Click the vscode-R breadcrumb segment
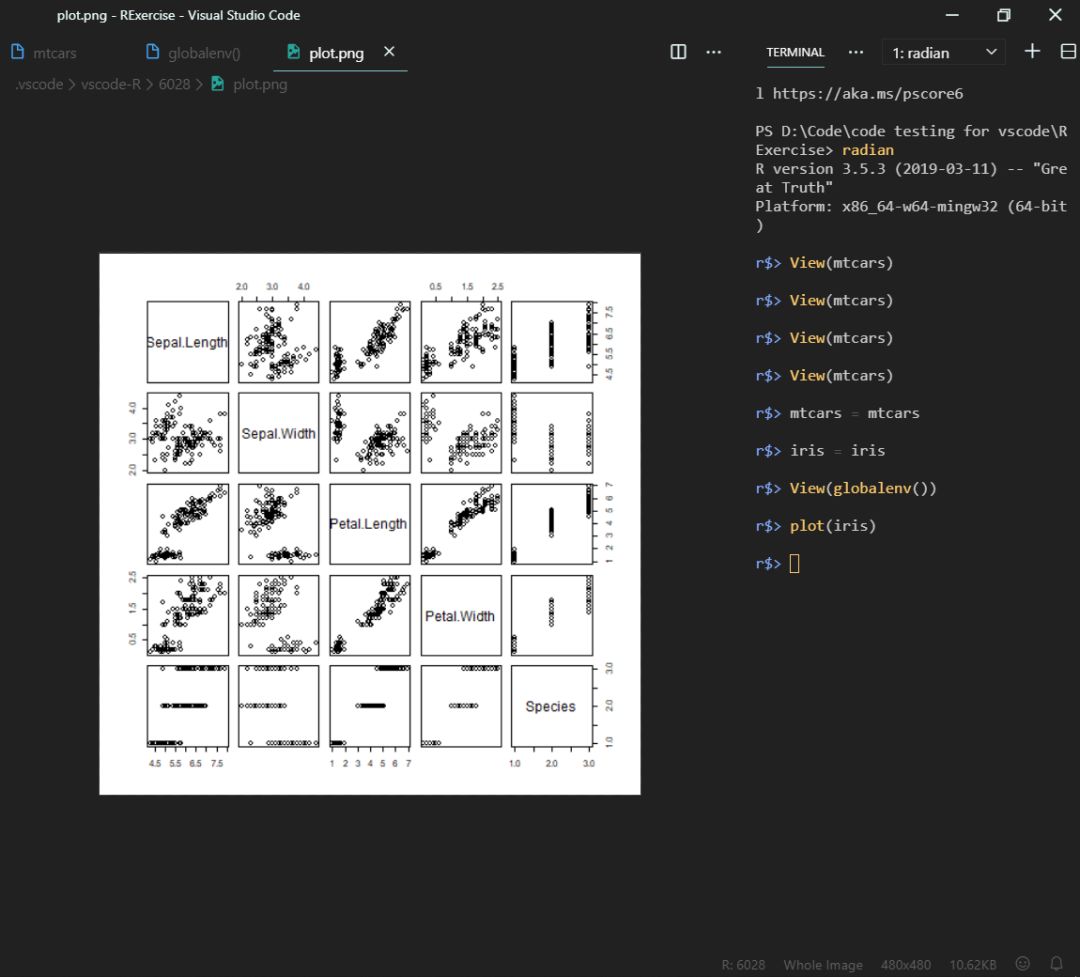This screenshot has width=1080, height=977. click(111, 84)
